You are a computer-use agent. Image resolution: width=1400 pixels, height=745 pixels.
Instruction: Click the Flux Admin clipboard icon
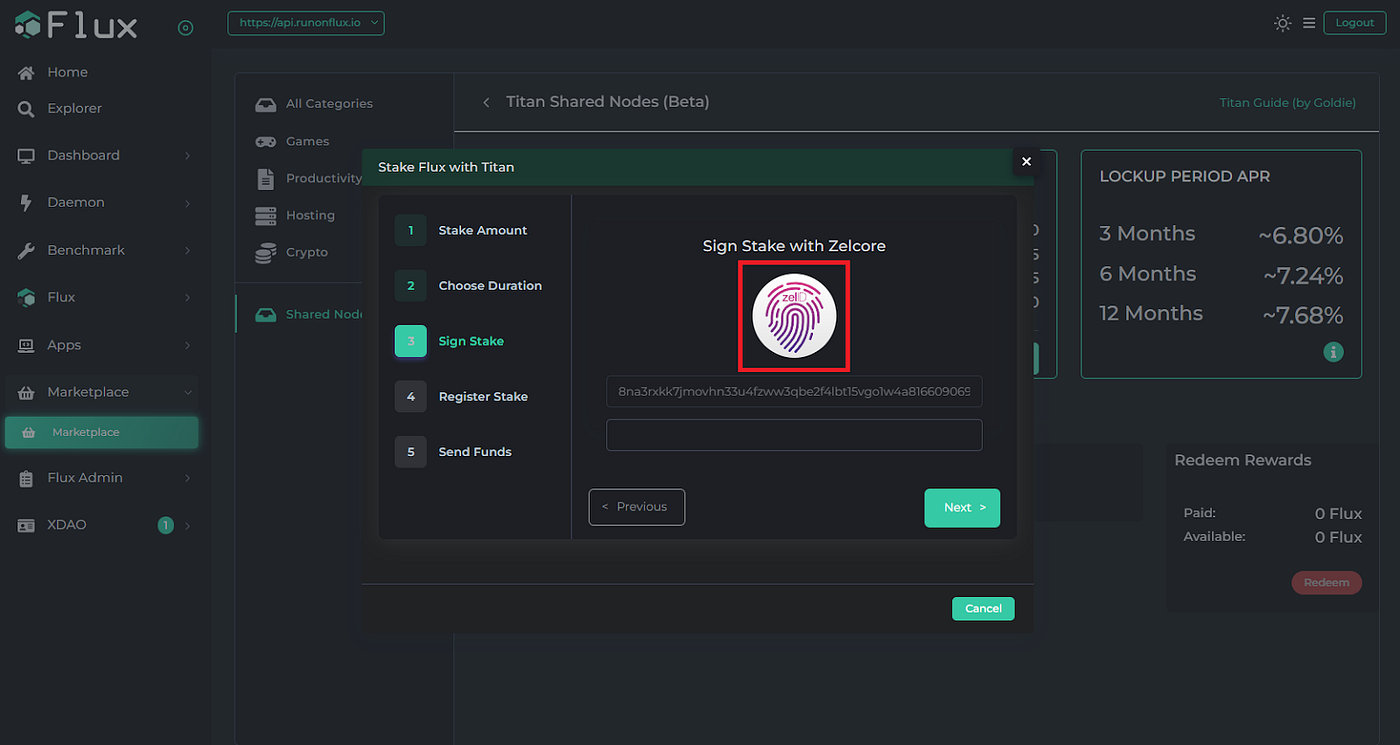pos(26,478)
